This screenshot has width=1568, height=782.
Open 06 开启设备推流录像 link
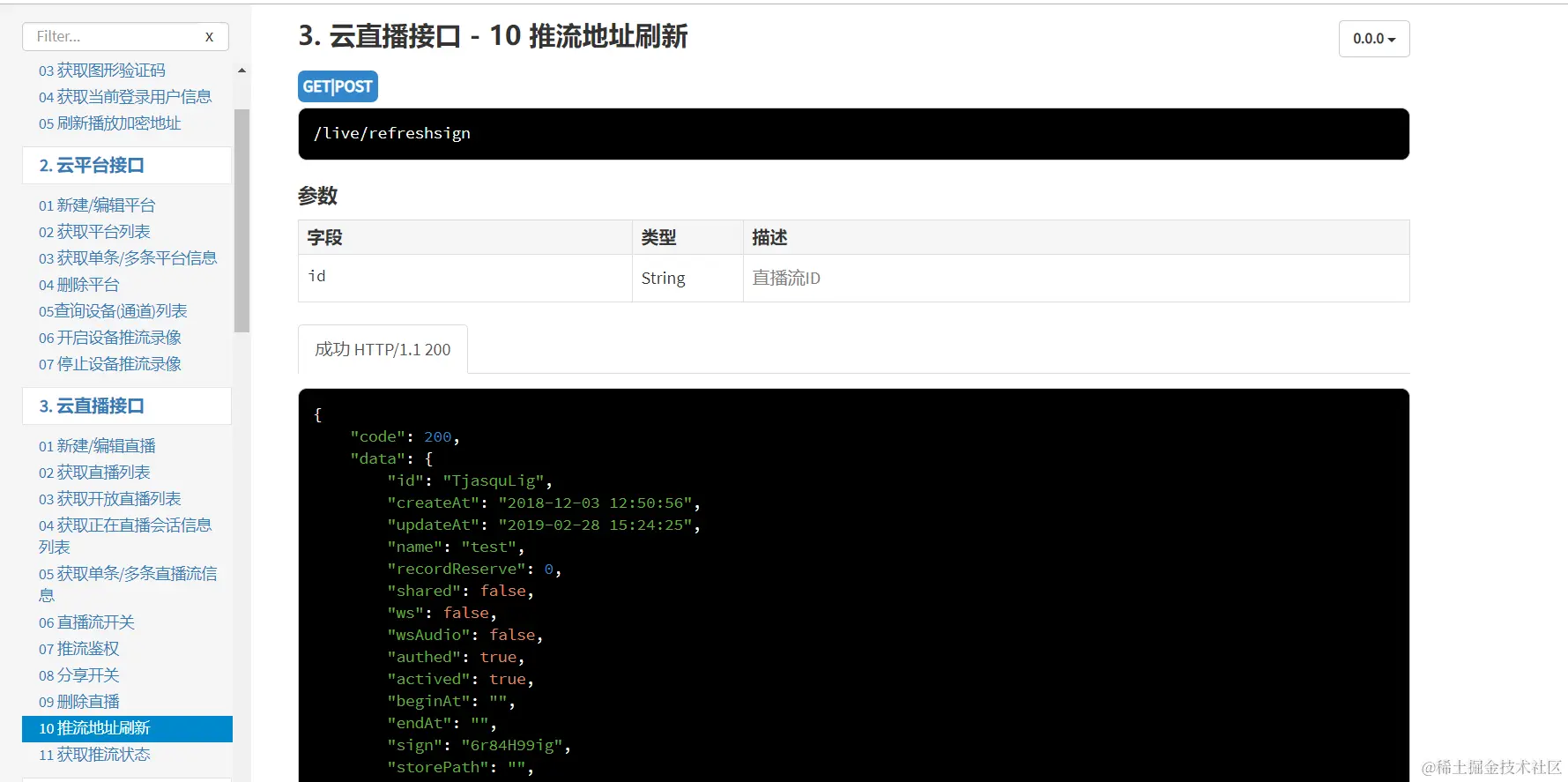(110, 338)
